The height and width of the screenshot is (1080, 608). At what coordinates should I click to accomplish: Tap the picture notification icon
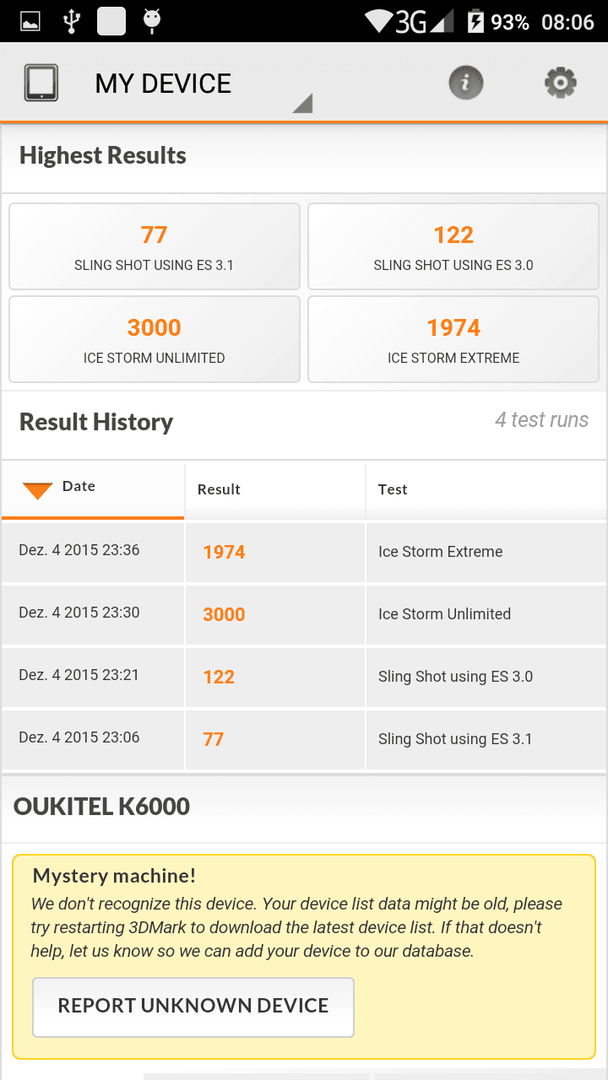click(x=31, y=22)
